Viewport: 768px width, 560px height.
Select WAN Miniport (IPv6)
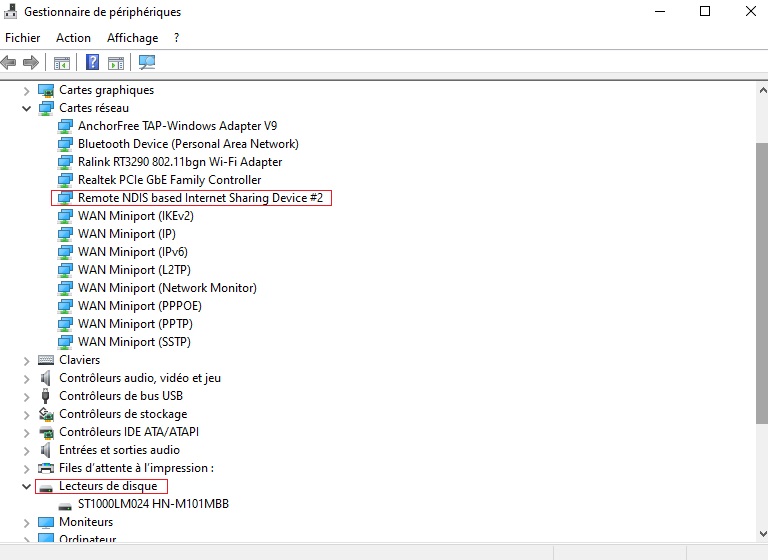coord(133,252)
